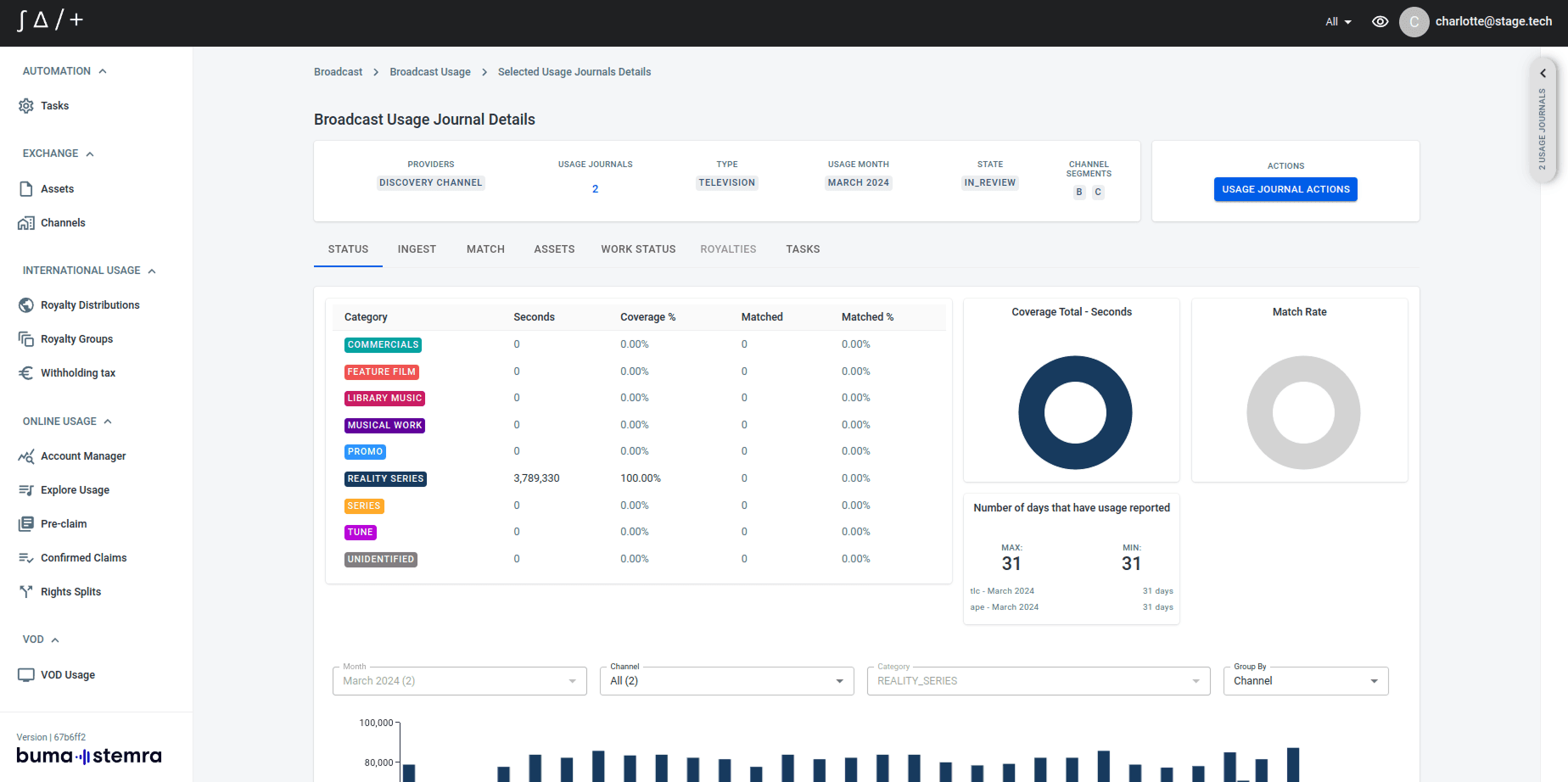Click the Tasks gear icon
The height and width of the screenshot is (782, 1568).
[26, 106]
